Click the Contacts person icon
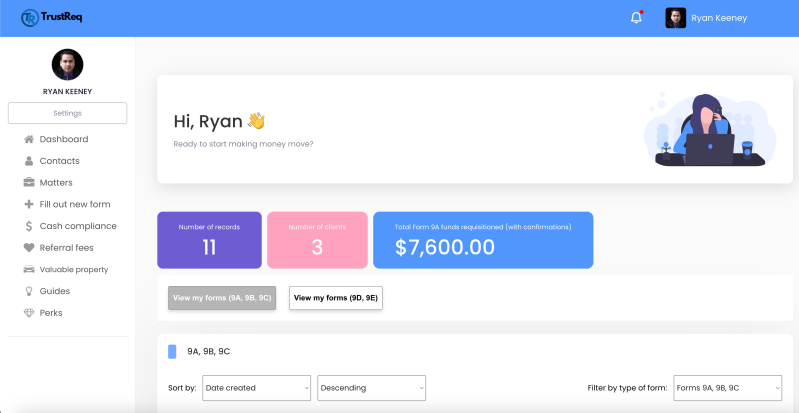Image resolution: width=799 pixels, height=413 pixels. 29,161
